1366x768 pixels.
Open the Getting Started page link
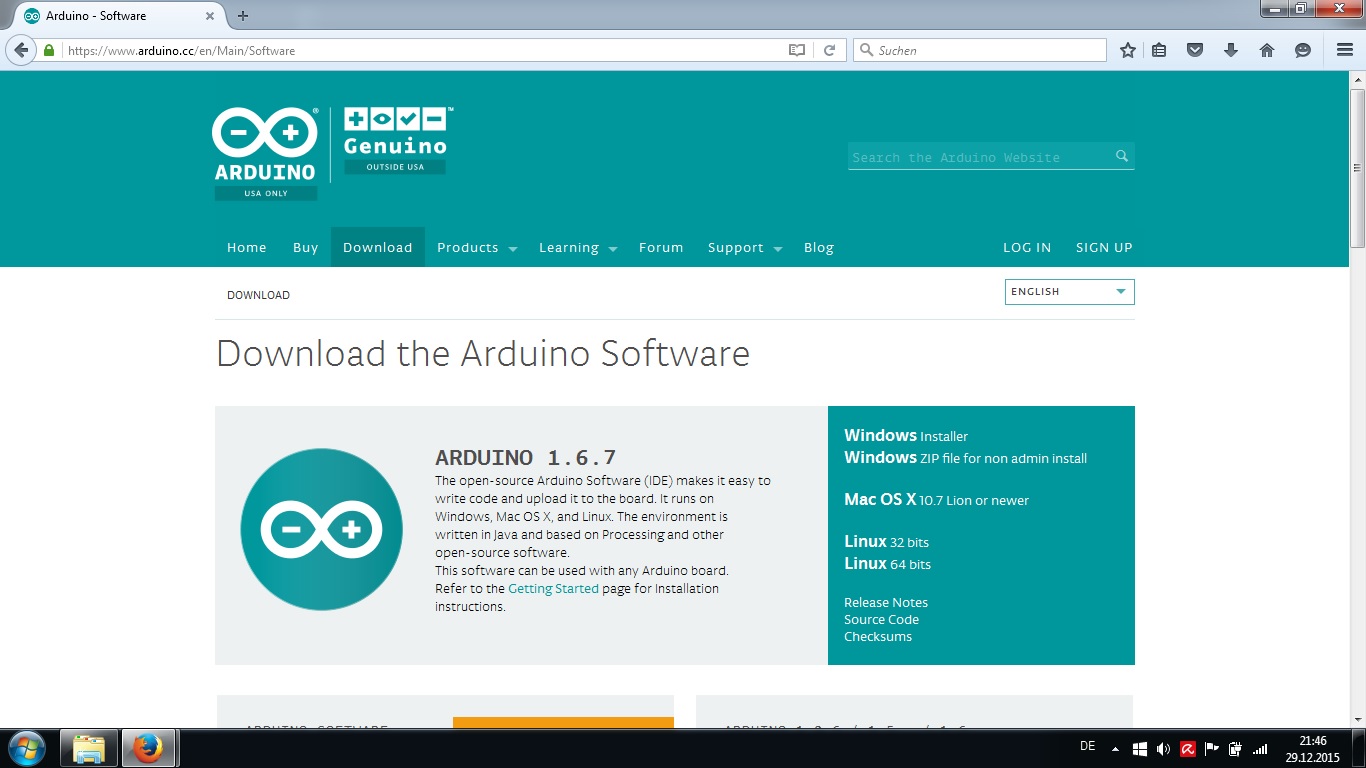[x=553, y=588]
